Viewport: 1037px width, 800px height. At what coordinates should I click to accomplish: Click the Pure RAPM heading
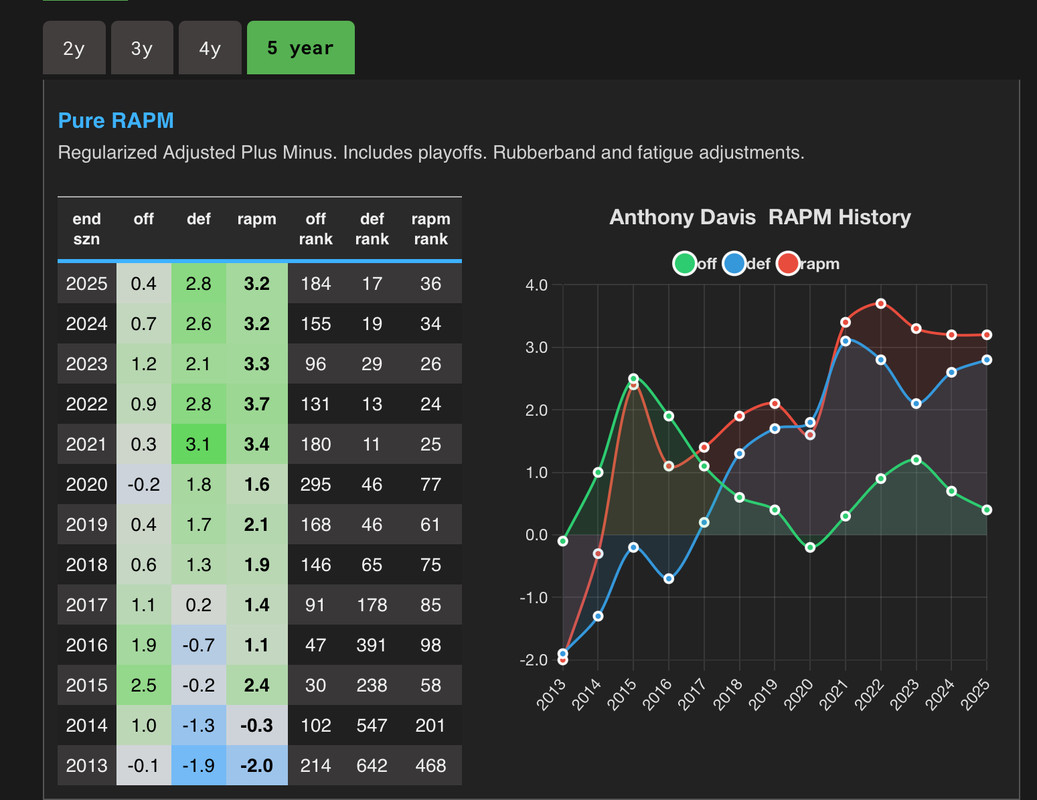(x=116, y=120)
